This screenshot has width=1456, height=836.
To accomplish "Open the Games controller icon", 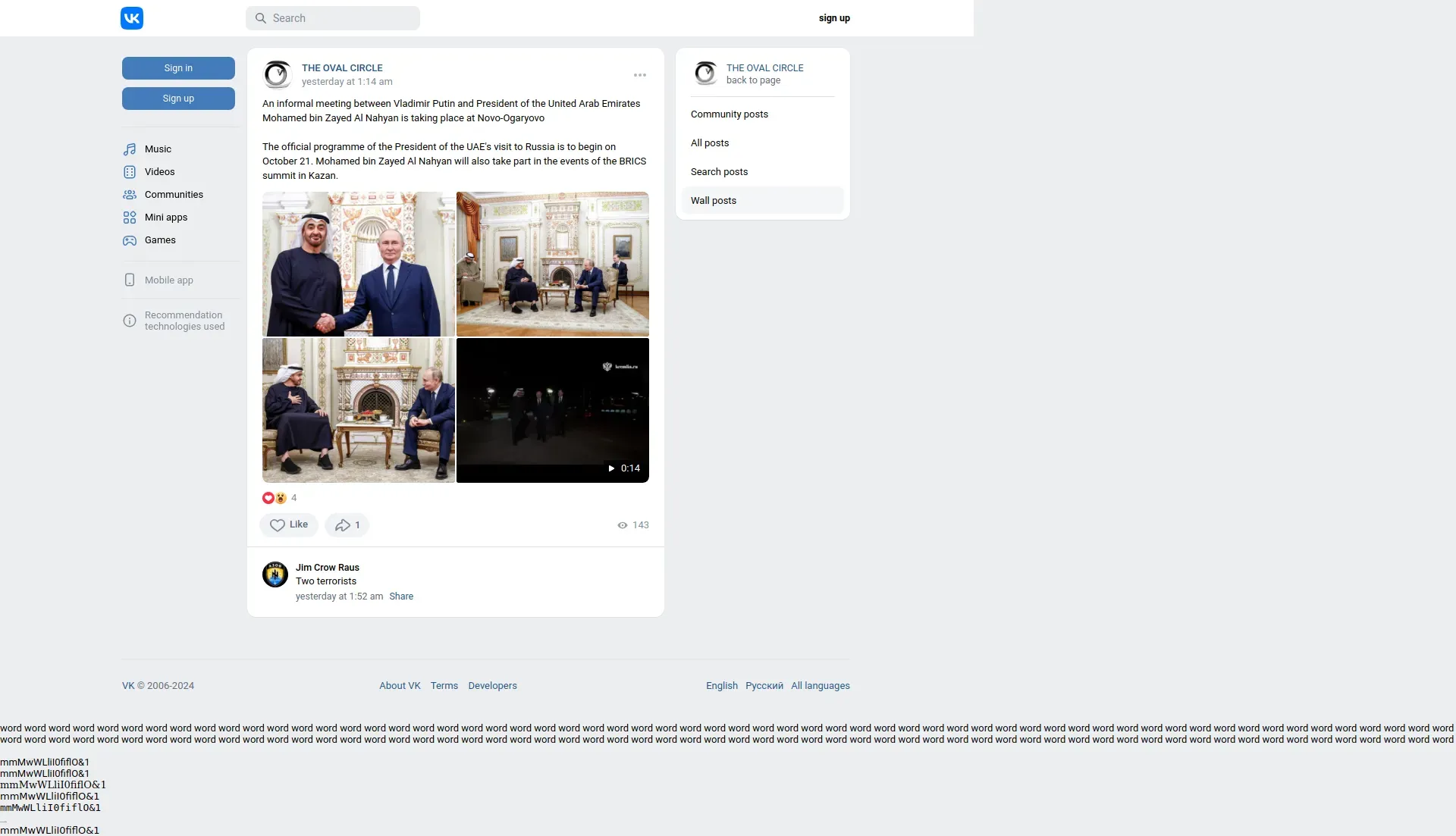I will [x=130, y=240].
